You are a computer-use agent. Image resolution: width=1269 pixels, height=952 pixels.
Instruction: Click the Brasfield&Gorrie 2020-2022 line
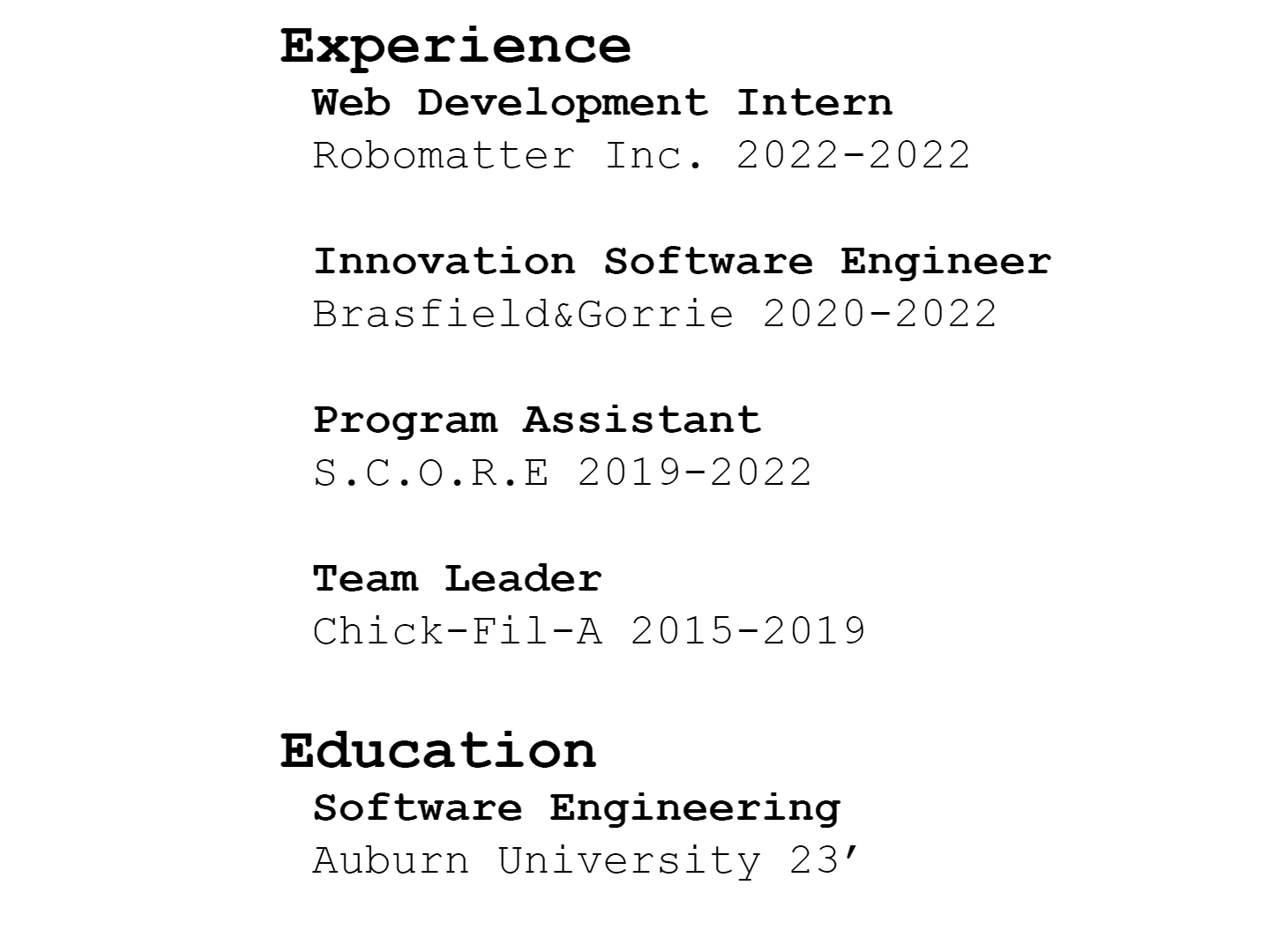655,315
